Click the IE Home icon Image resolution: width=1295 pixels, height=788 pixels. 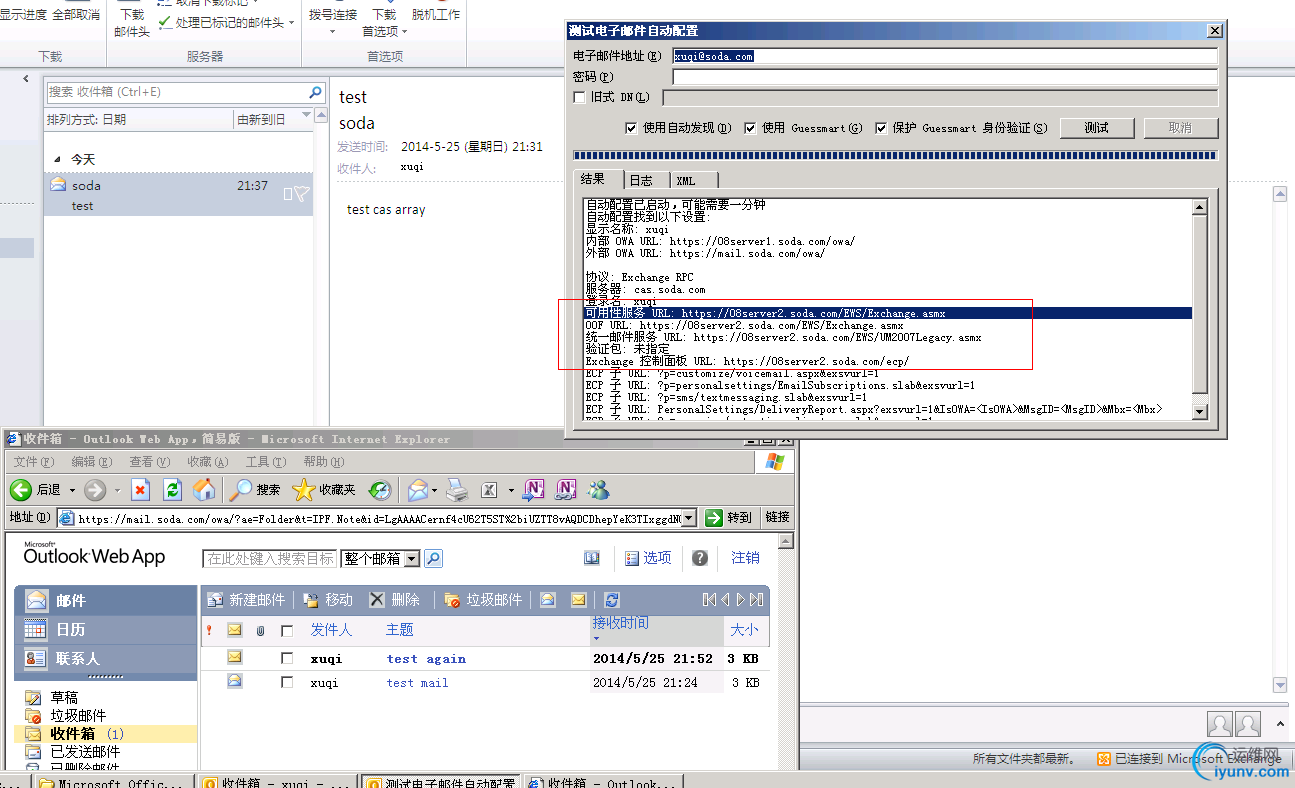[x=204, y=490]
